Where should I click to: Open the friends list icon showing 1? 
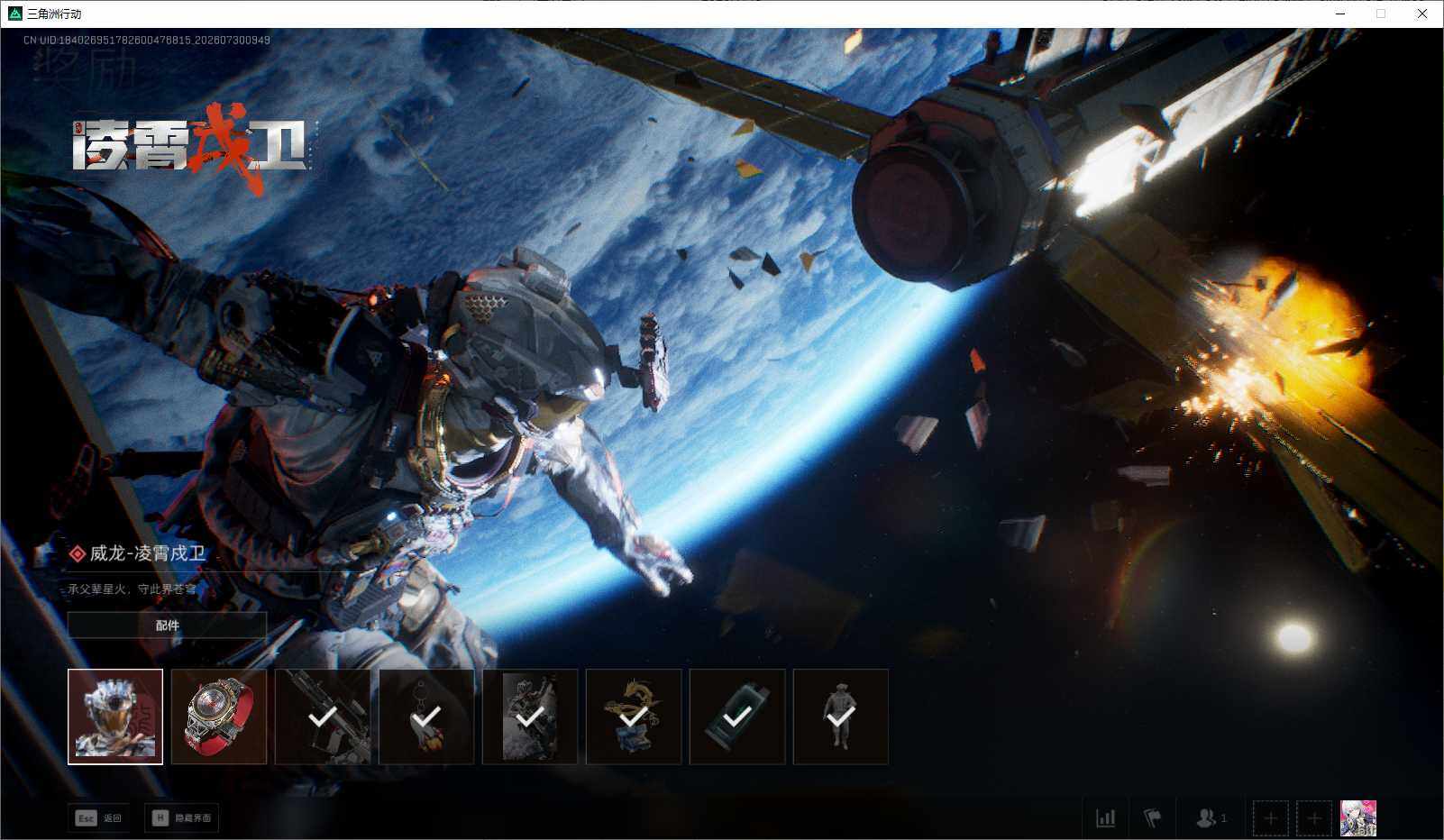click(1211, 818)
